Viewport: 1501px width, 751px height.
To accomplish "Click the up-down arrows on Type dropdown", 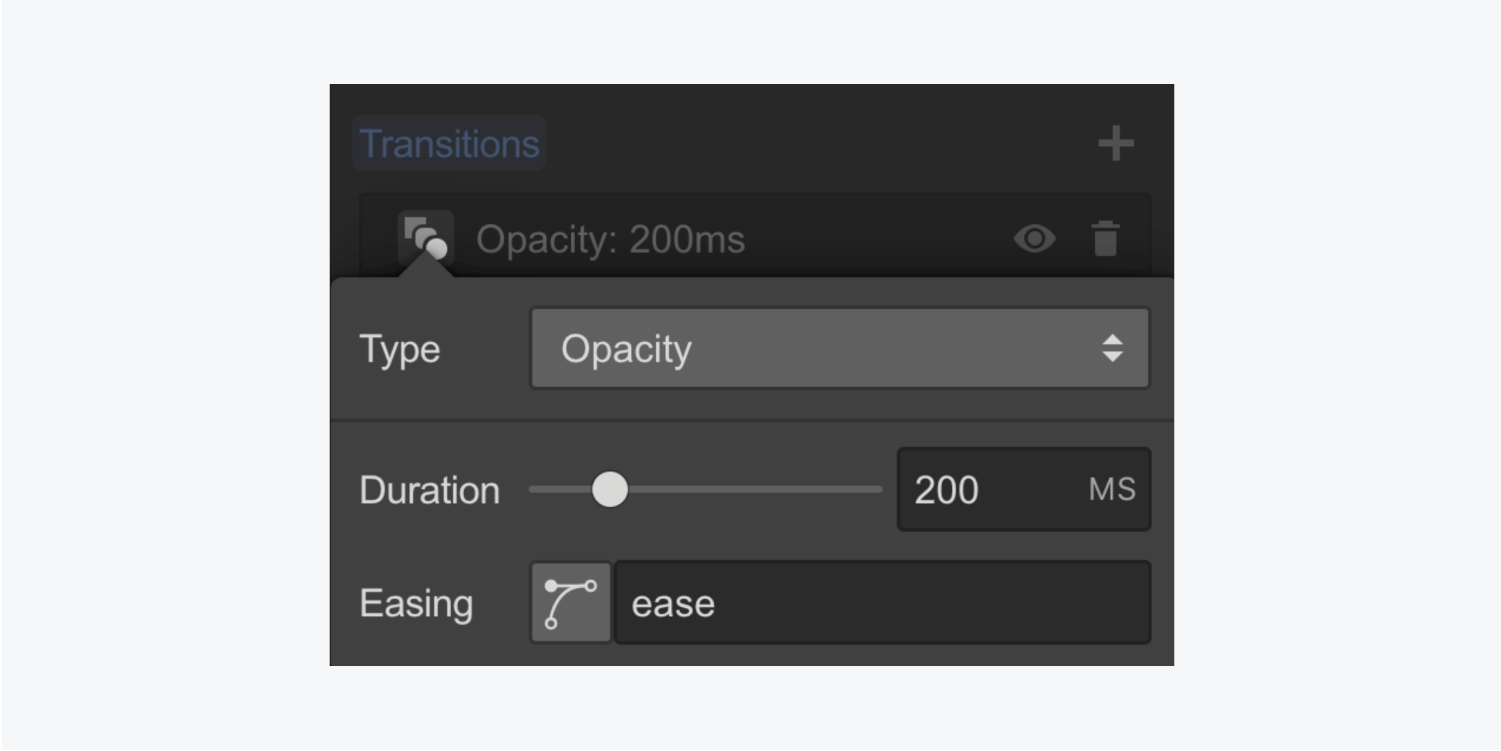I will click(1112, 349).
